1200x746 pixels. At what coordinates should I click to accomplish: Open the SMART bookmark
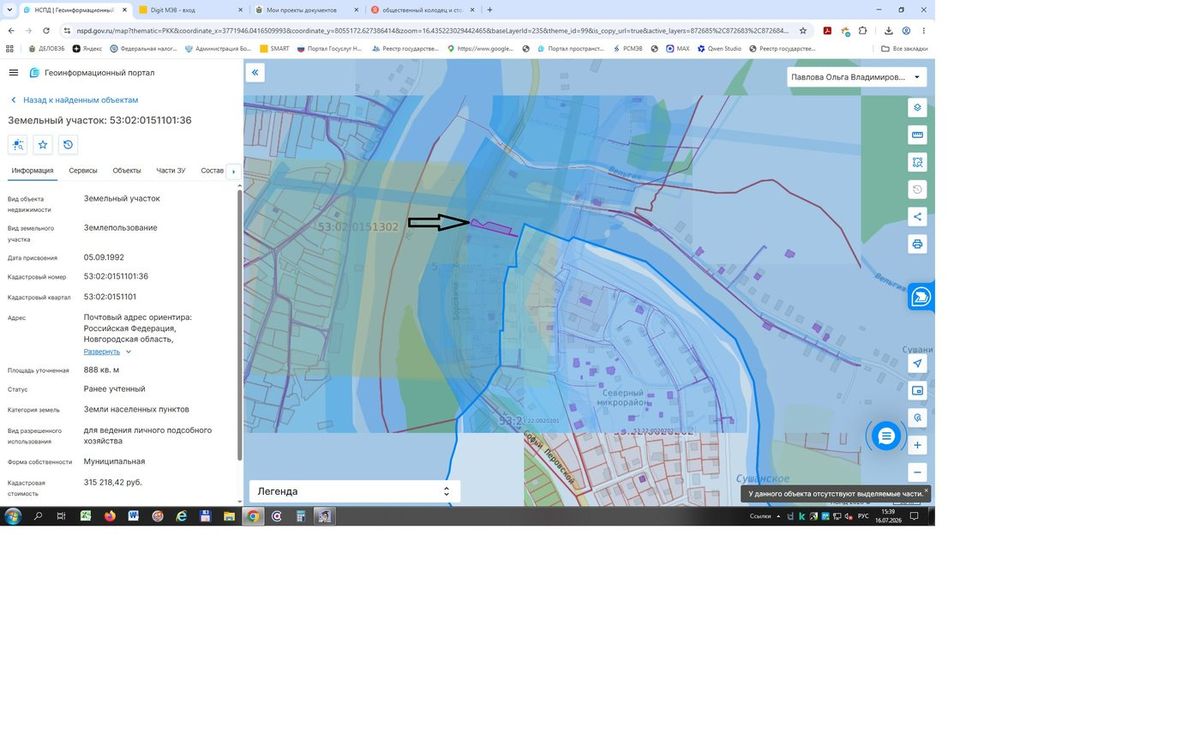275,48
